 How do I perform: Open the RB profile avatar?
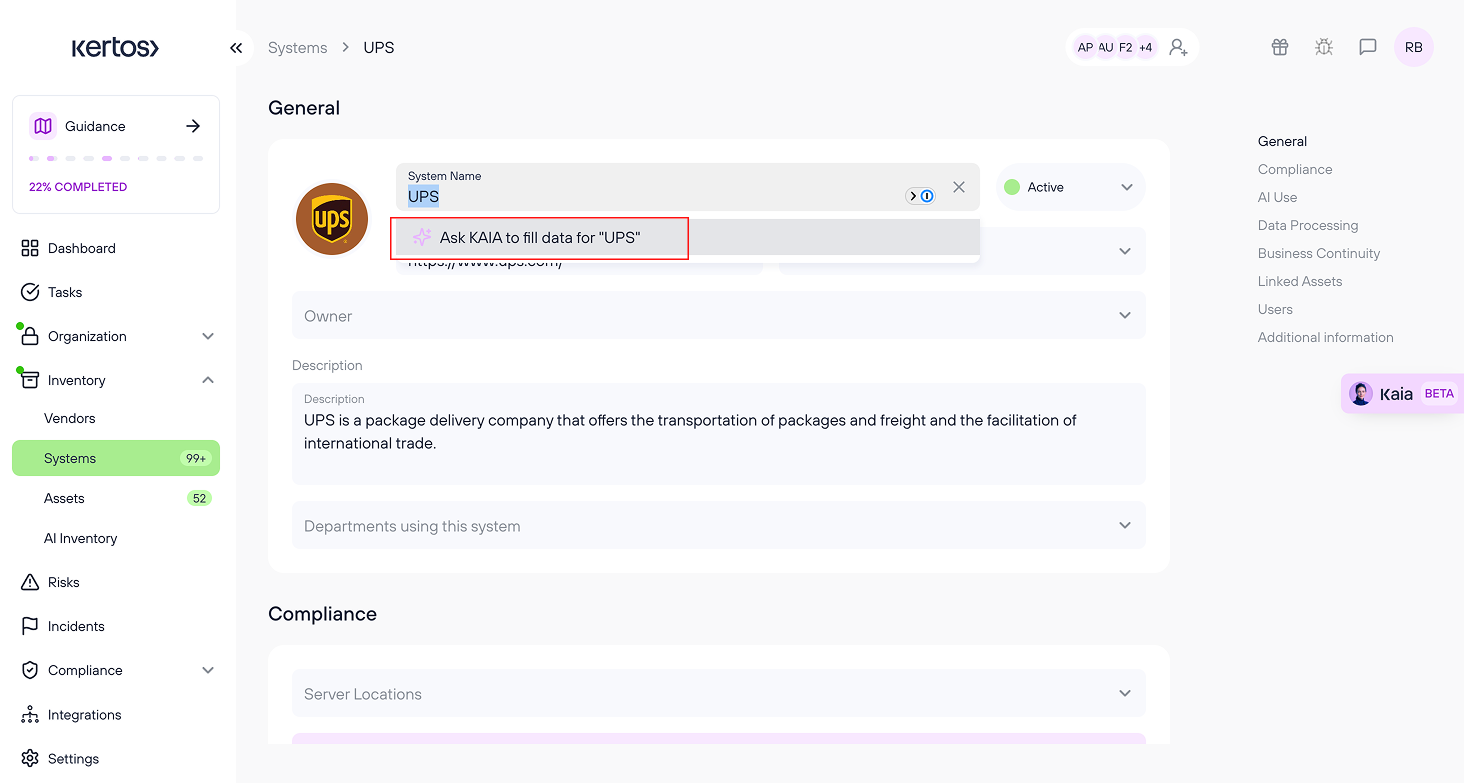pyautogui.click(x=1414, y=47)
